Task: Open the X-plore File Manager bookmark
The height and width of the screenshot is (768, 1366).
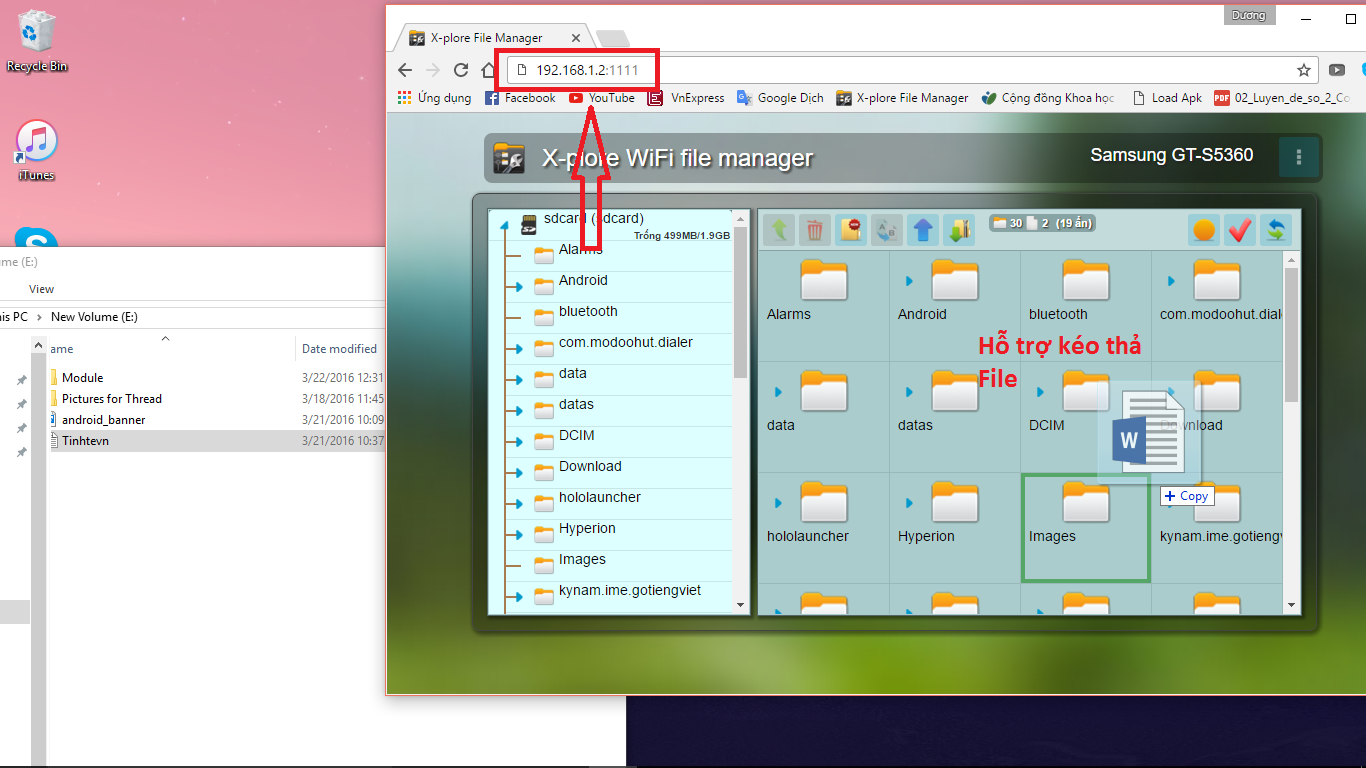Action: (x=903, y=98)
